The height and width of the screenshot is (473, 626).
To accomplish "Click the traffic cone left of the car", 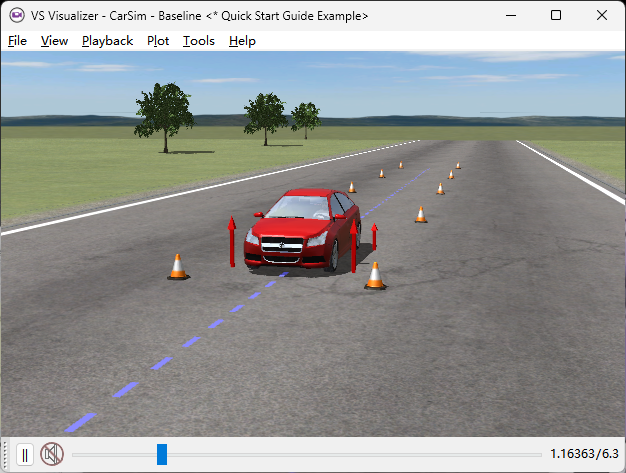I will tap(178, 266).
